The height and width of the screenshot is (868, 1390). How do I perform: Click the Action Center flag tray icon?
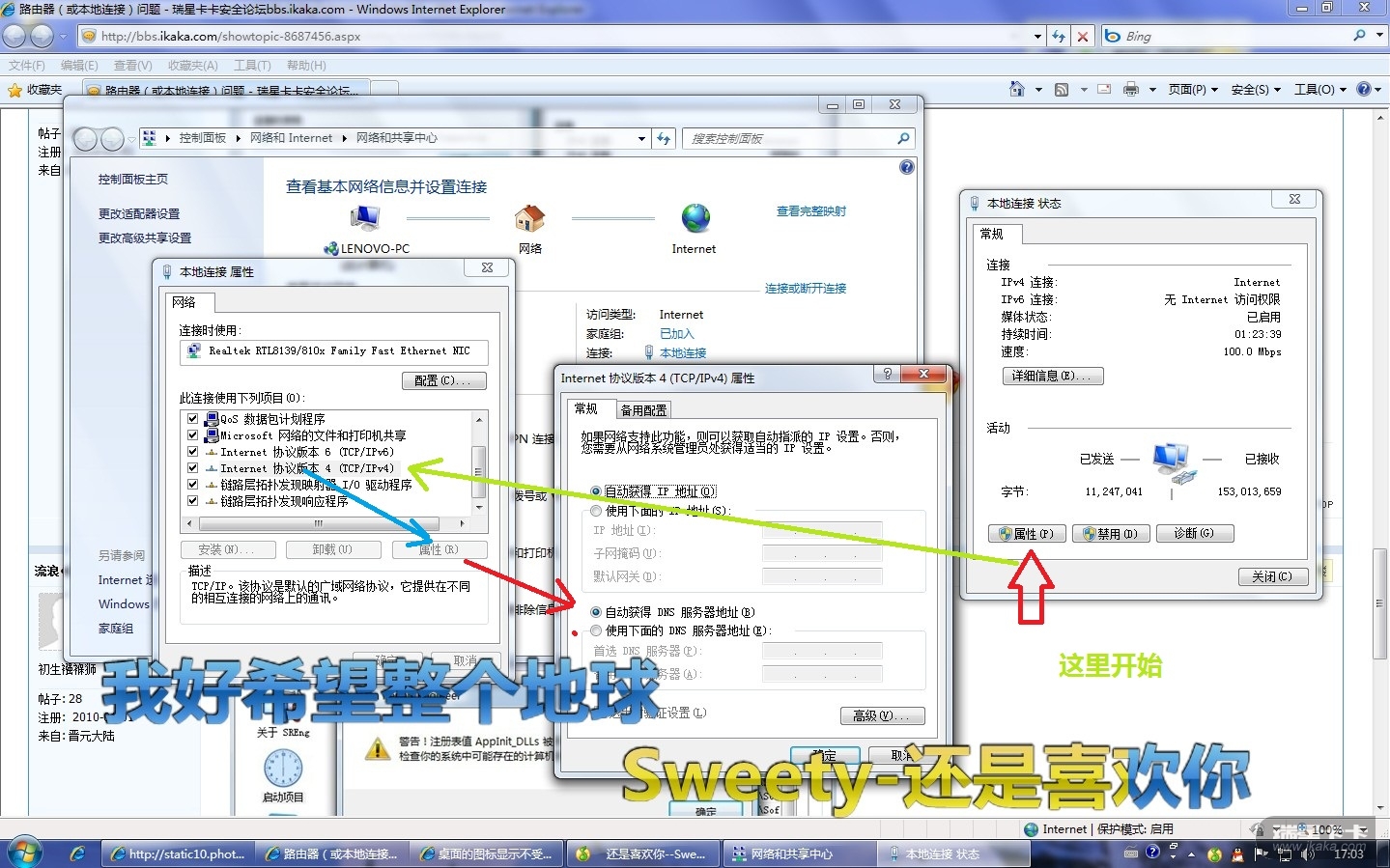[x=1261, y=854]
